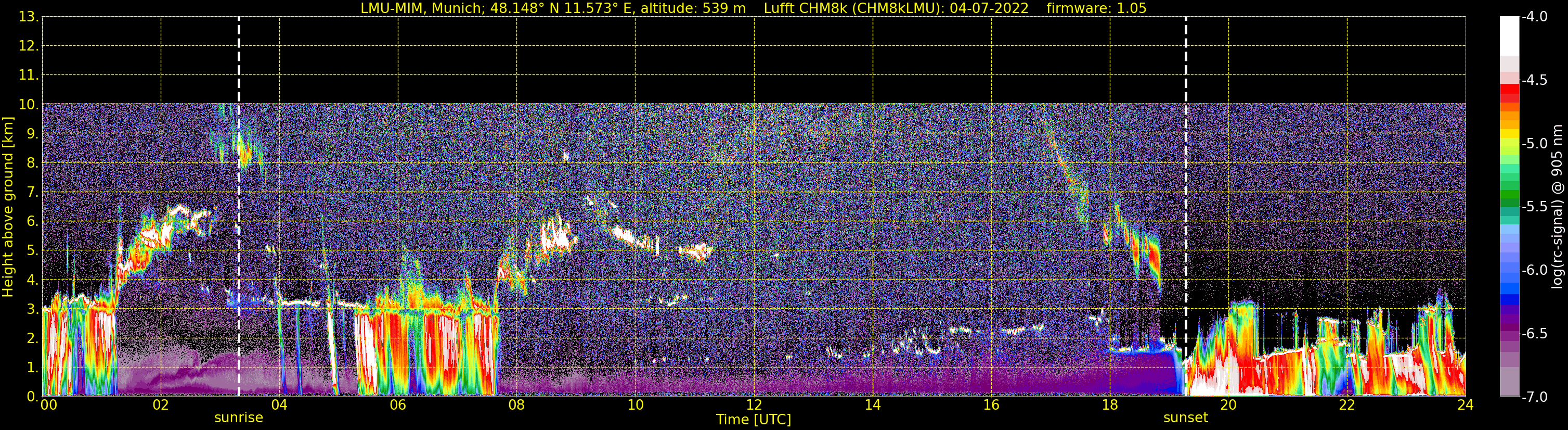Click the height axis tick label '7.'

pos(33,193)
